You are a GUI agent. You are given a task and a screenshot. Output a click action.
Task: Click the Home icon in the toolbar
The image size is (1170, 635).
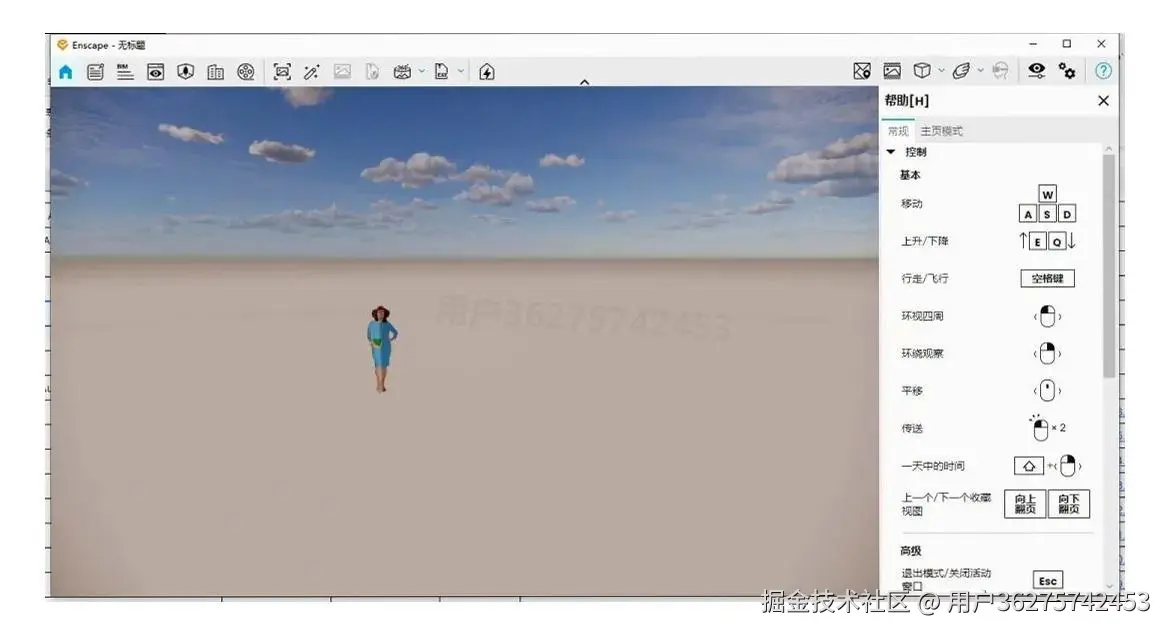(66, 72)
